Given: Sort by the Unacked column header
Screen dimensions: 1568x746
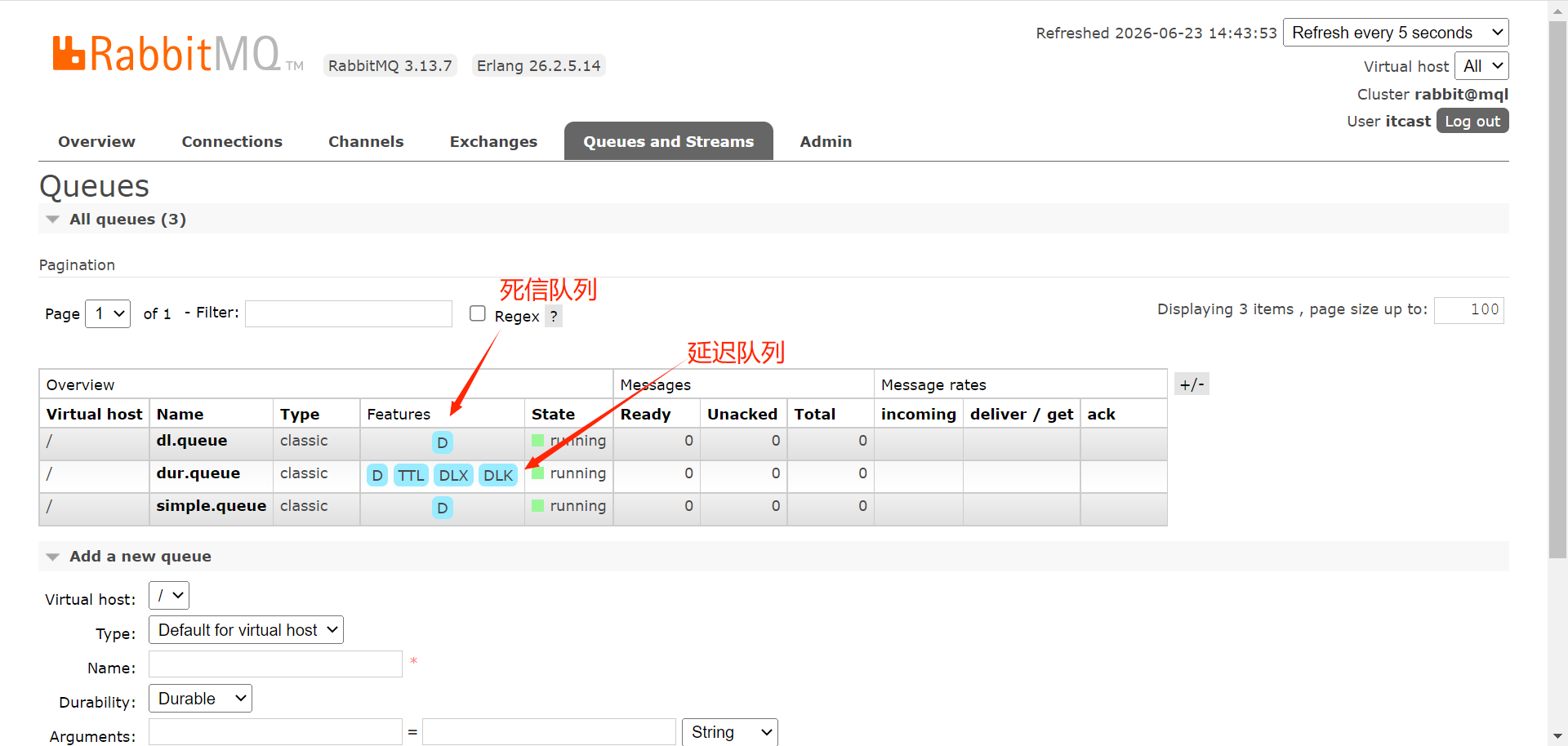Looking at the screenshot, I should (742, 414).
